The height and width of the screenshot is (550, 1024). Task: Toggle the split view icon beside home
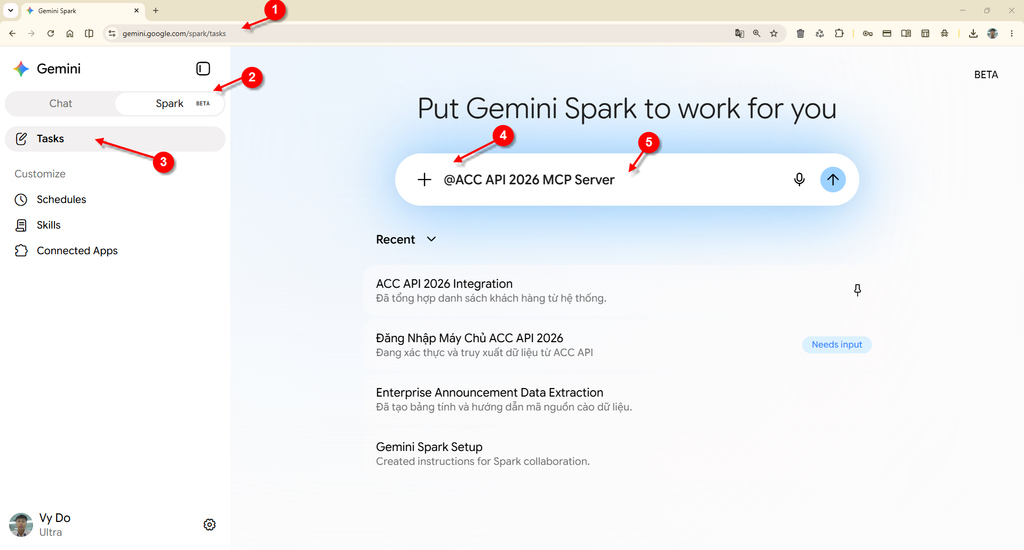pos(89,33)
